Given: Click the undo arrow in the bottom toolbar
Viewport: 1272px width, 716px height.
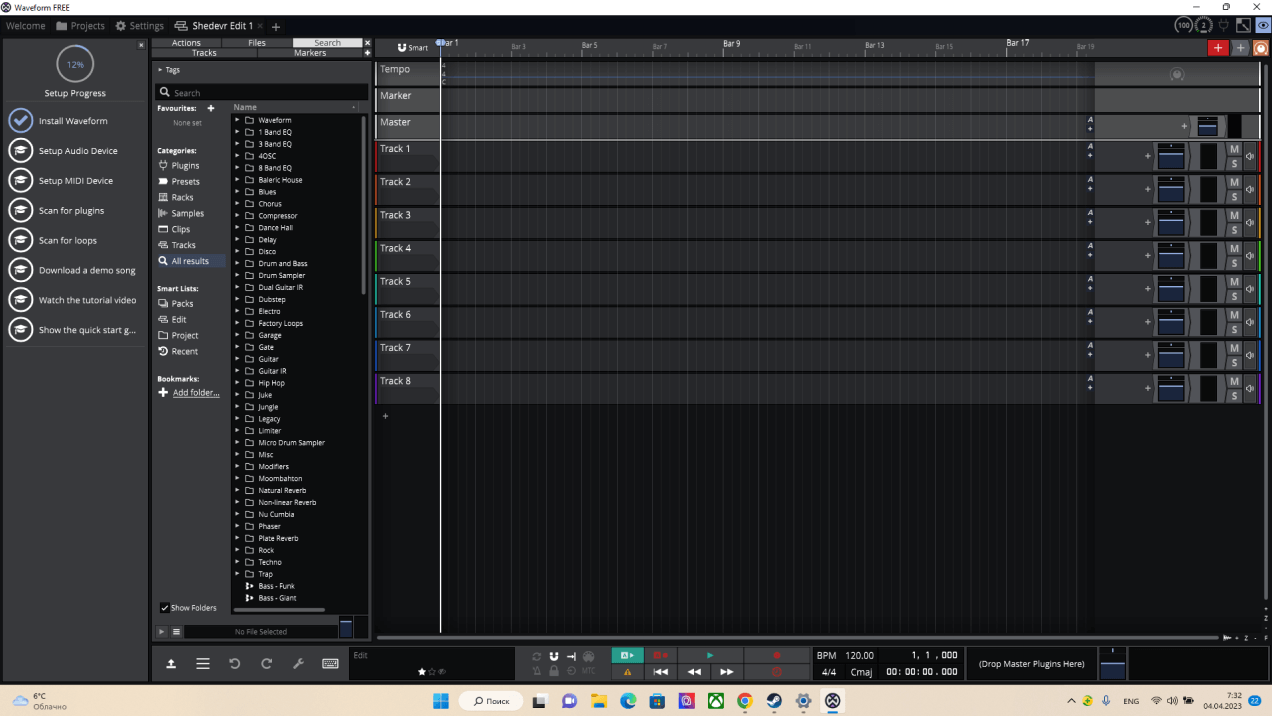Looking at the screenshot, I should 235,664.
